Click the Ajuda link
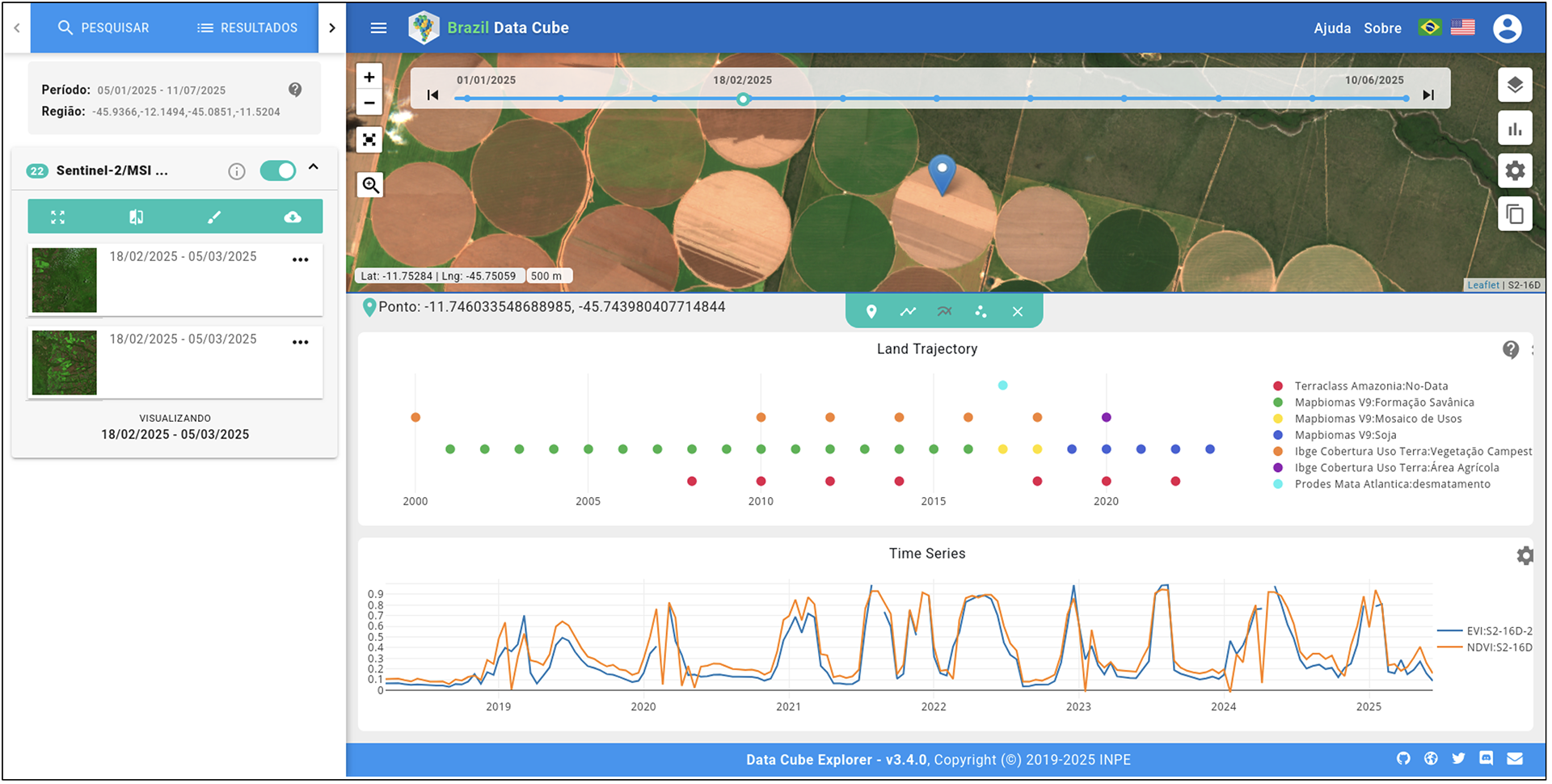1552x784 pixels. (x=1331, y=28)
